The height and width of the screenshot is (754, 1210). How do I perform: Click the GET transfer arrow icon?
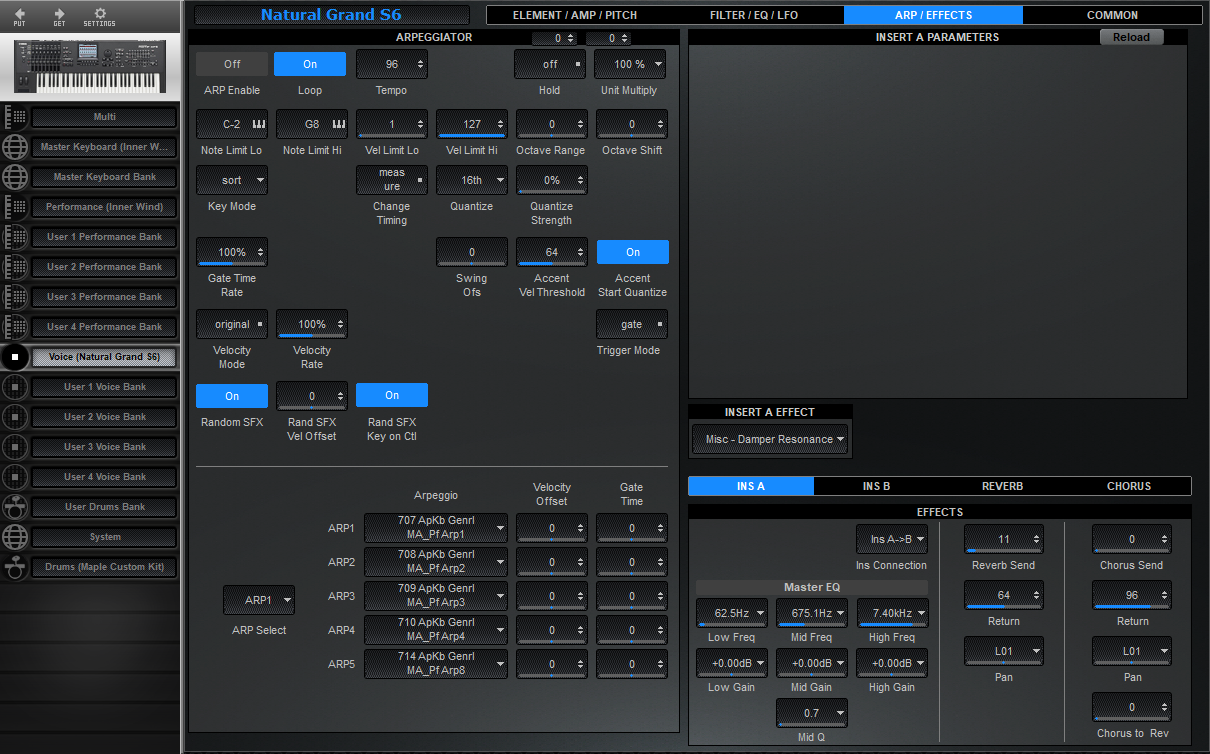60,16
